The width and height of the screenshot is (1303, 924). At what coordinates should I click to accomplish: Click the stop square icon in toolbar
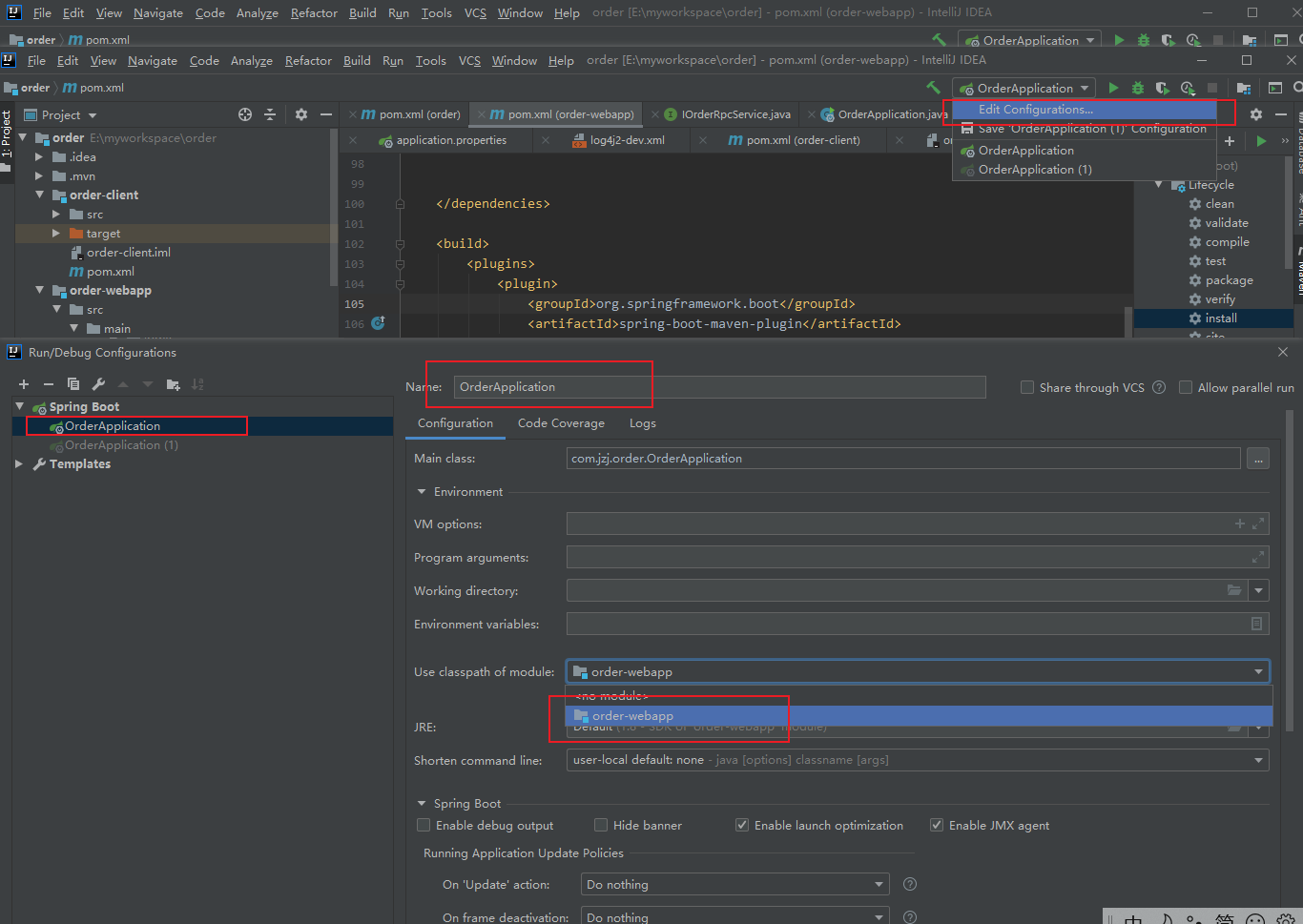(x=1212, y=88)
